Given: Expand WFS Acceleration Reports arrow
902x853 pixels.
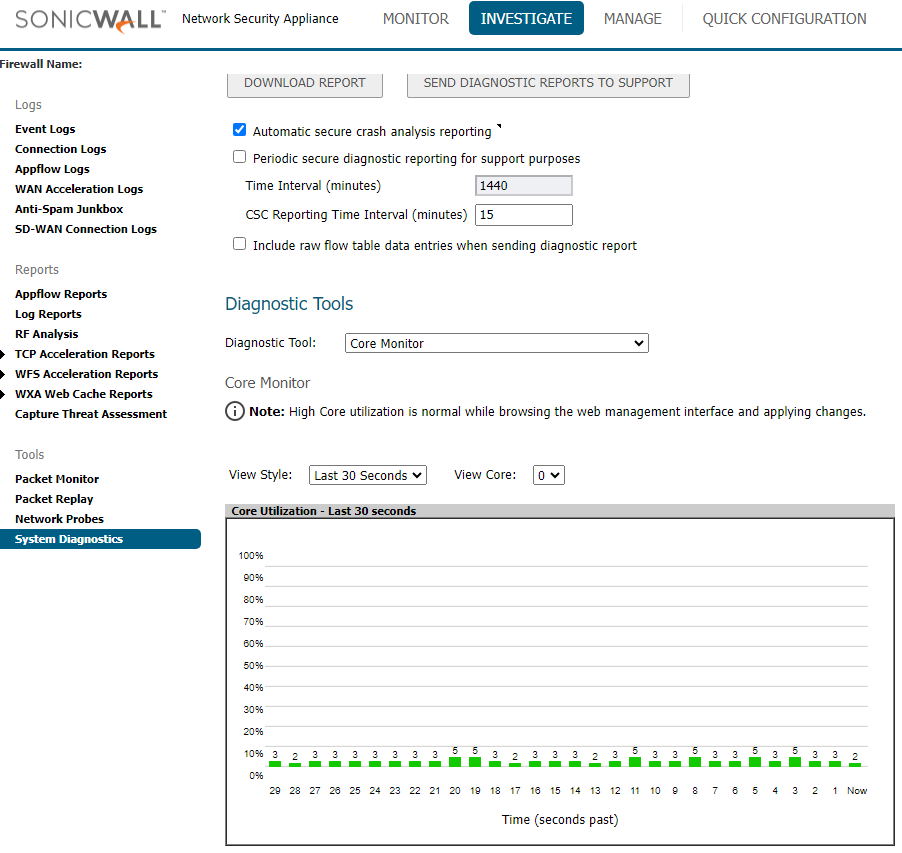Looking at the screenshot, I should 3,374.
